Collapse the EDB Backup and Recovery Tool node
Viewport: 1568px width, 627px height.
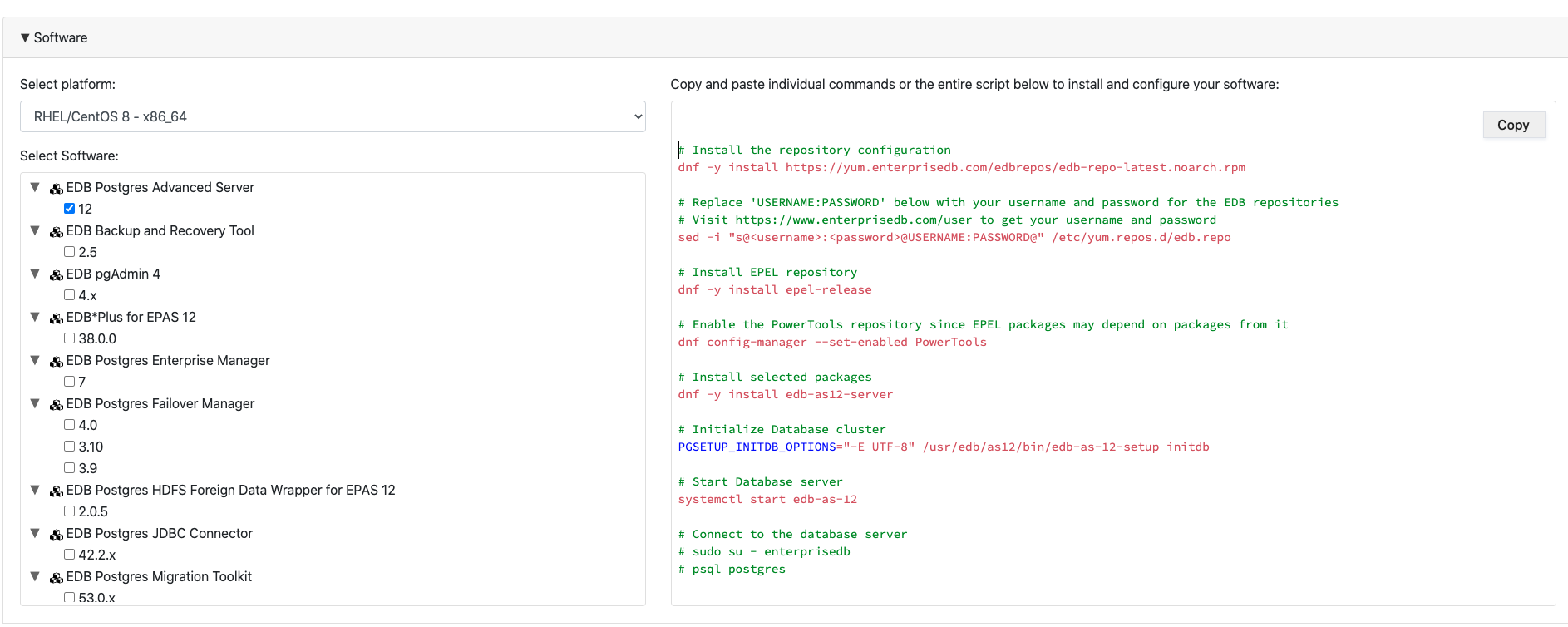35,230
